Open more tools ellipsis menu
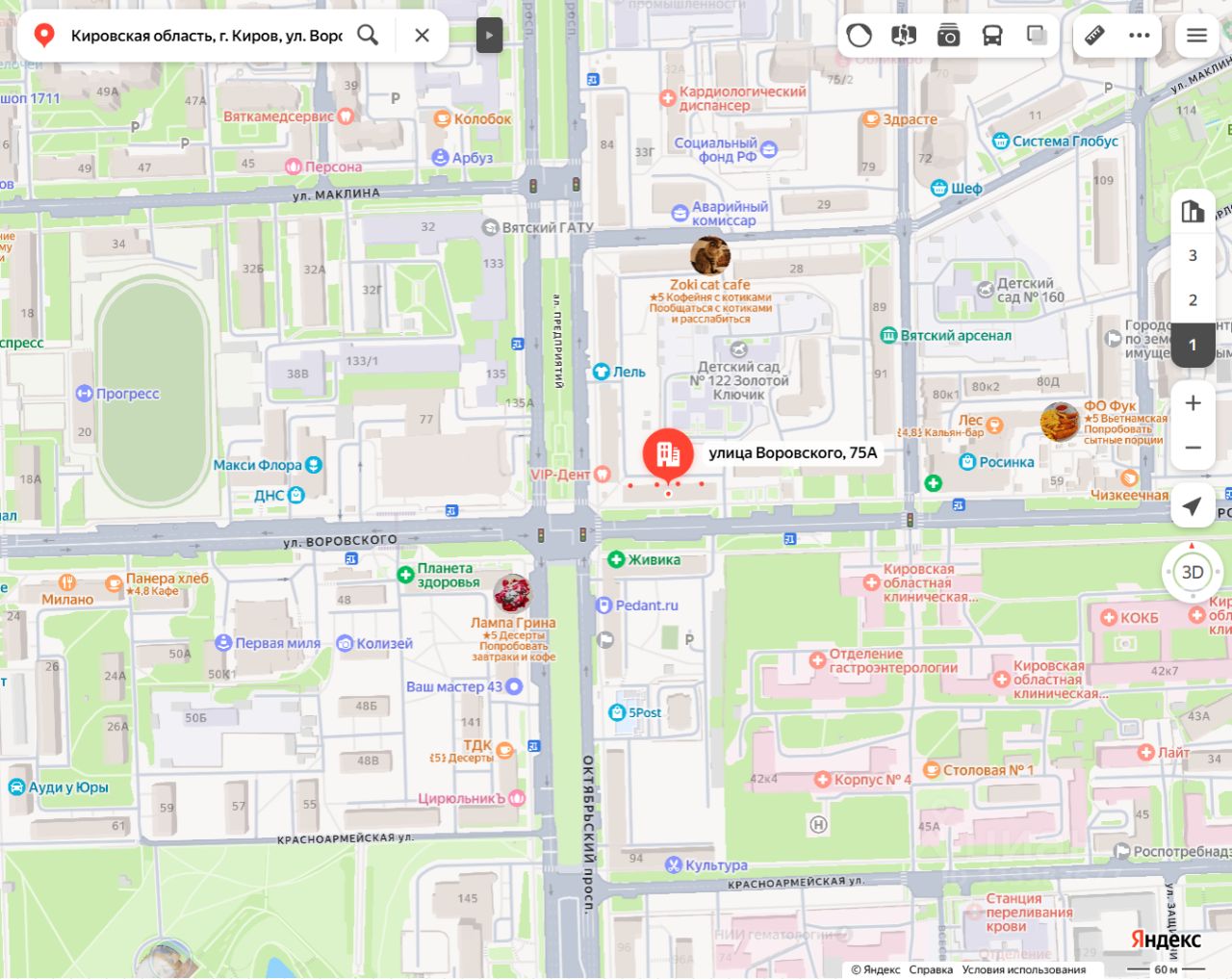 pyautogui.click(x=1140, y=36)
